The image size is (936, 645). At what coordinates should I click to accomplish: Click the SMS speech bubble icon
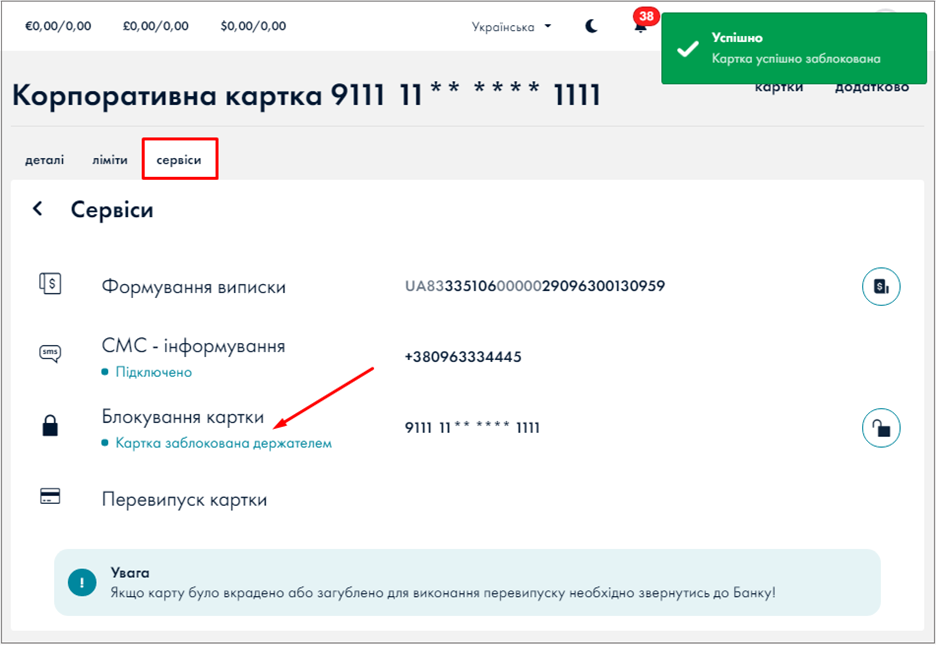(x=50, y=353)
